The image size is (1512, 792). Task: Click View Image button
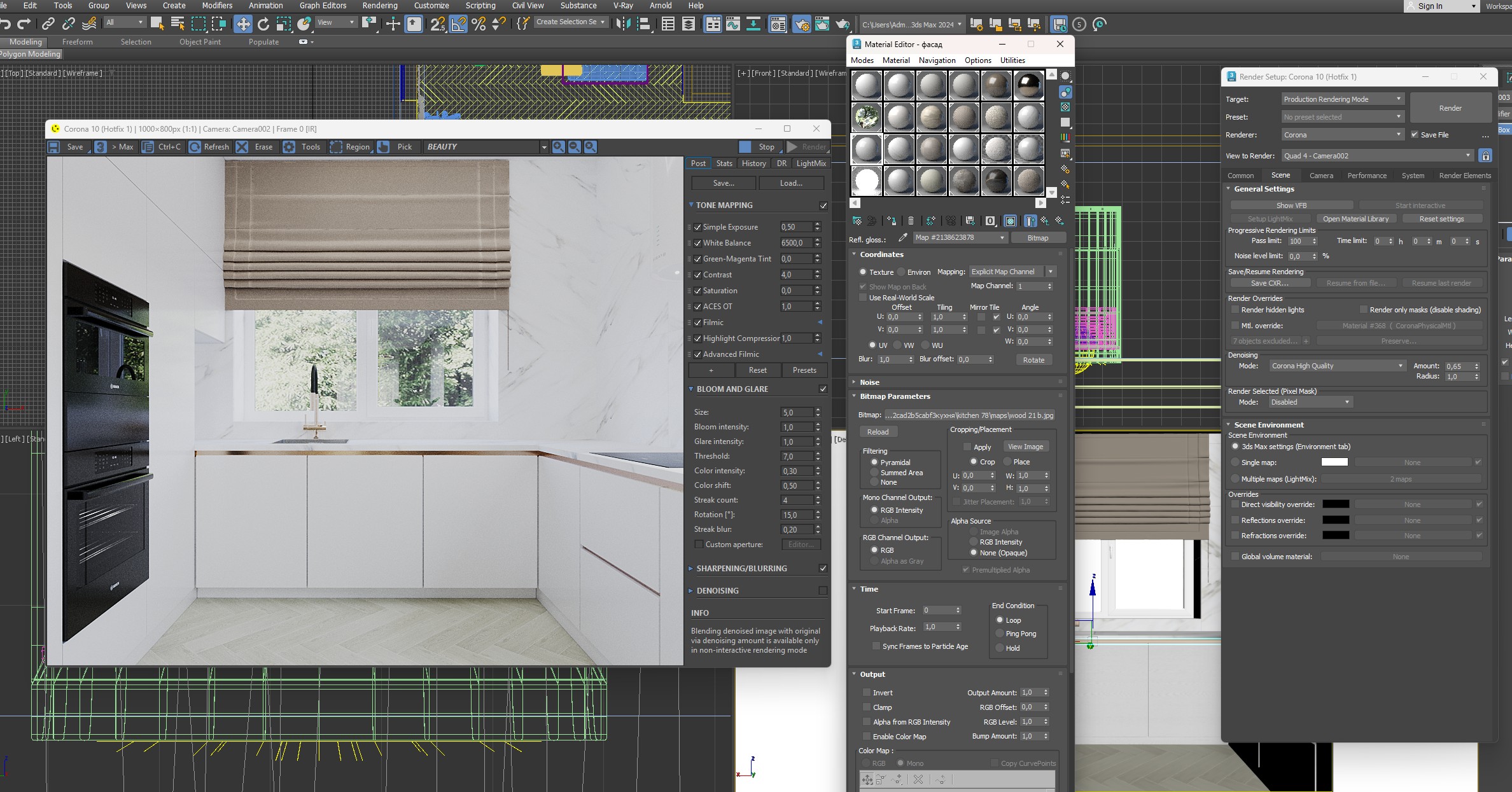[x=1025, y=447]
